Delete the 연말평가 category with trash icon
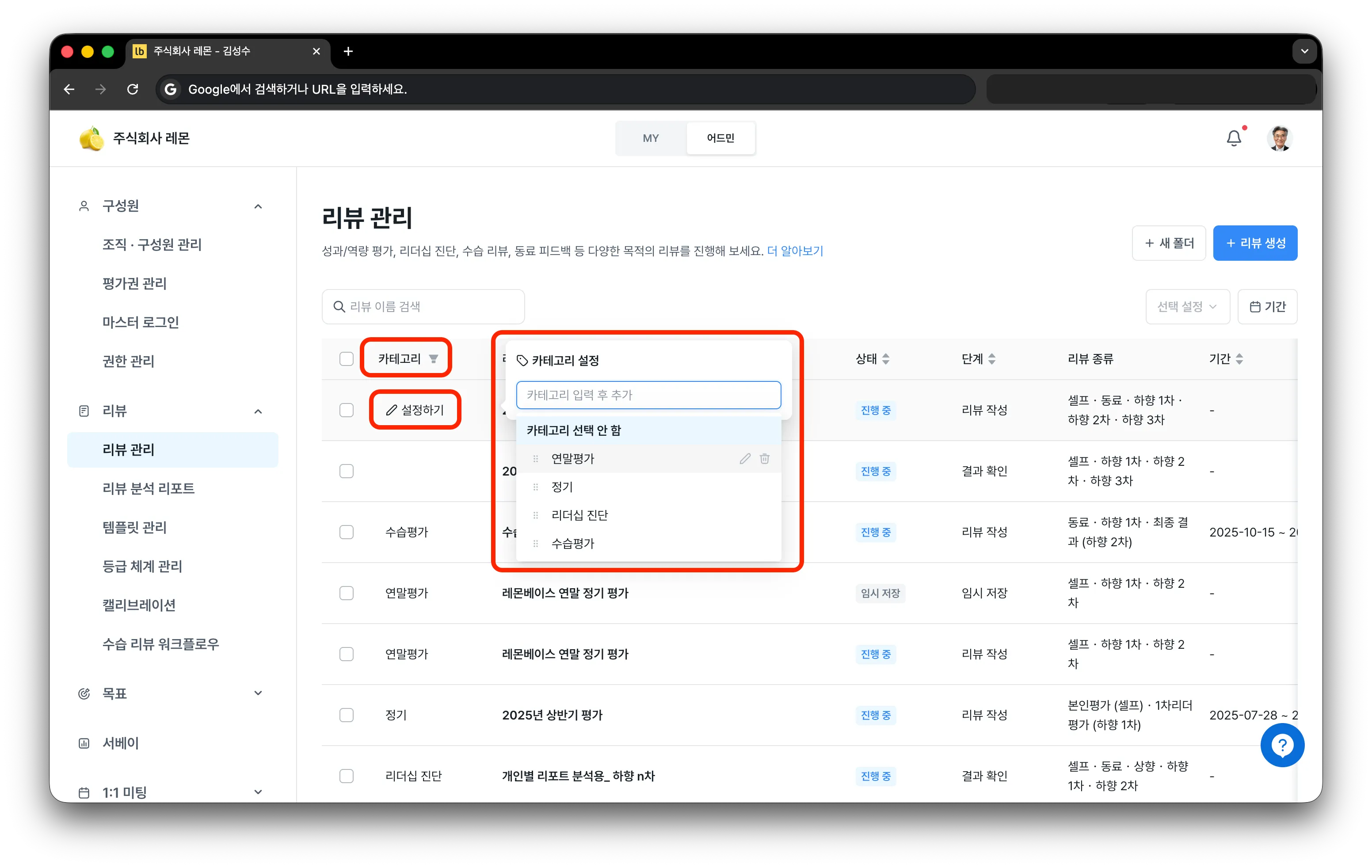The image size is (1372, 868). coord(765,458)
